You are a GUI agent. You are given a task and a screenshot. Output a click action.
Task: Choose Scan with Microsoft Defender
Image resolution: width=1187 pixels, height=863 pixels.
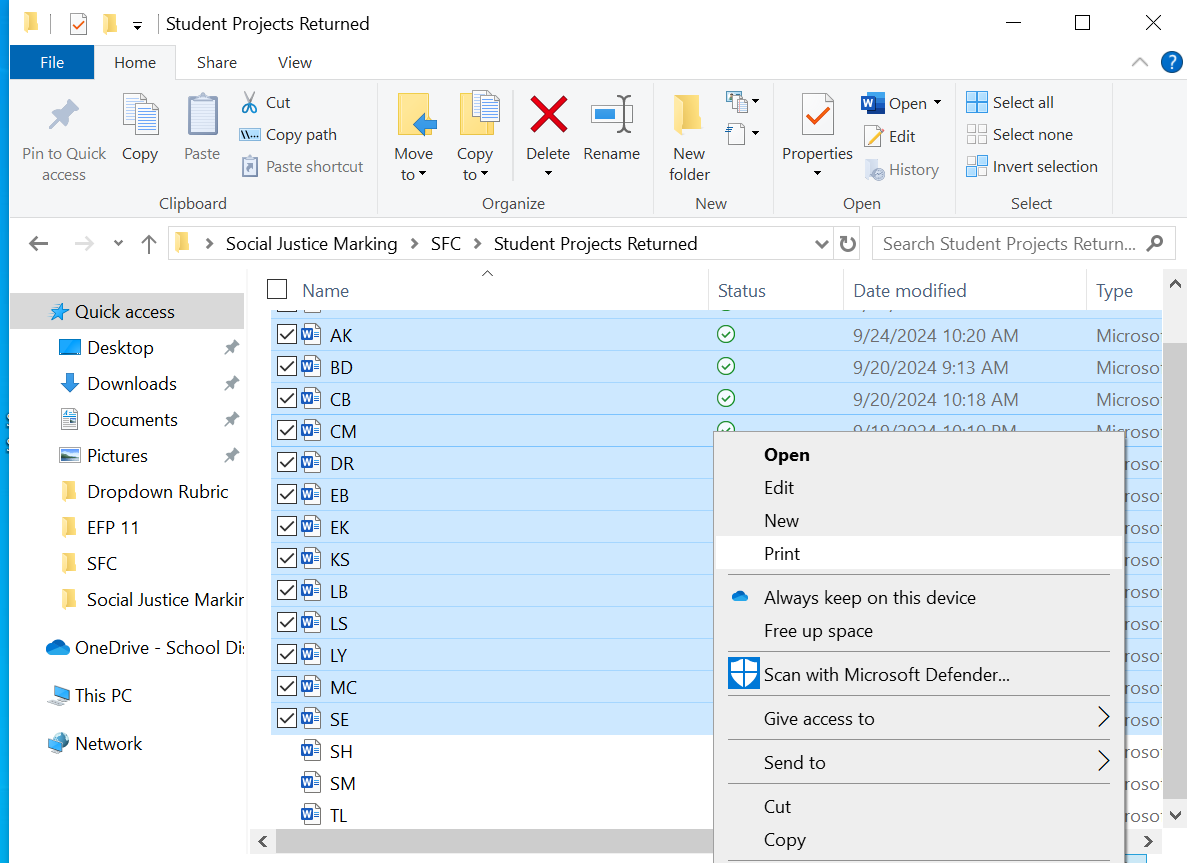click(x=918, y=675)
